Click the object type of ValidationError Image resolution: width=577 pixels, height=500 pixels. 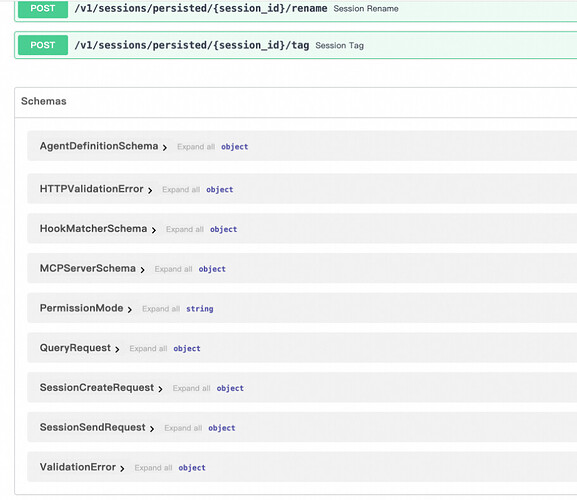click(192, 468)
